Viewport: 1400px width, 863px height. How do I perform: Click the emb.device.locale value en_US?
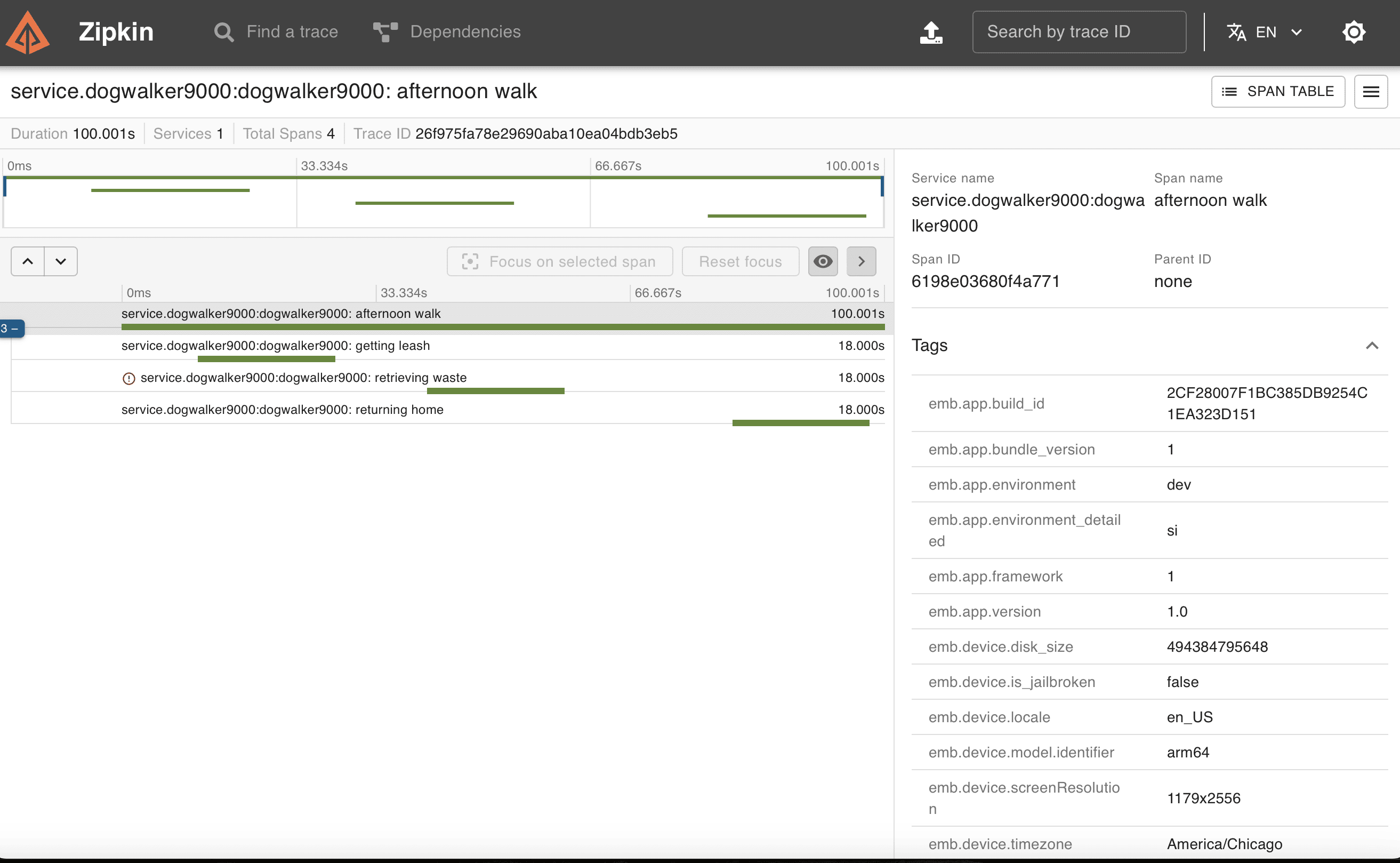[1189, 717]
